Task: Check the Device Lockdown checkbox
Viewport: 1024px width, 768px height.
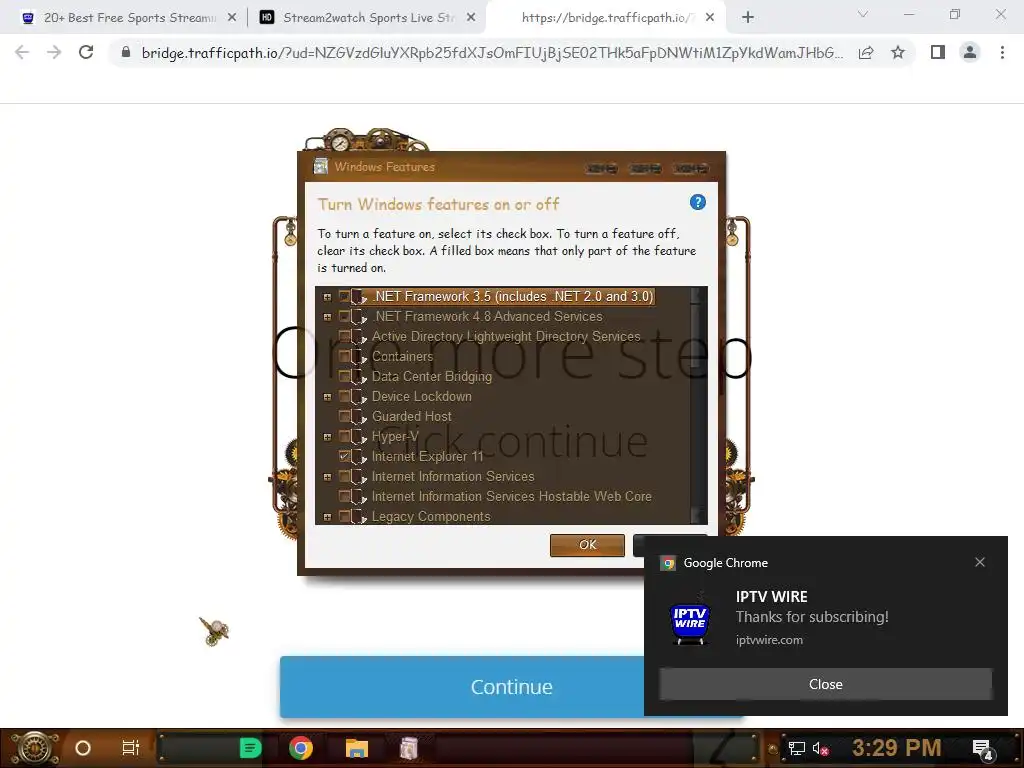Action: [x=344, y=397]
